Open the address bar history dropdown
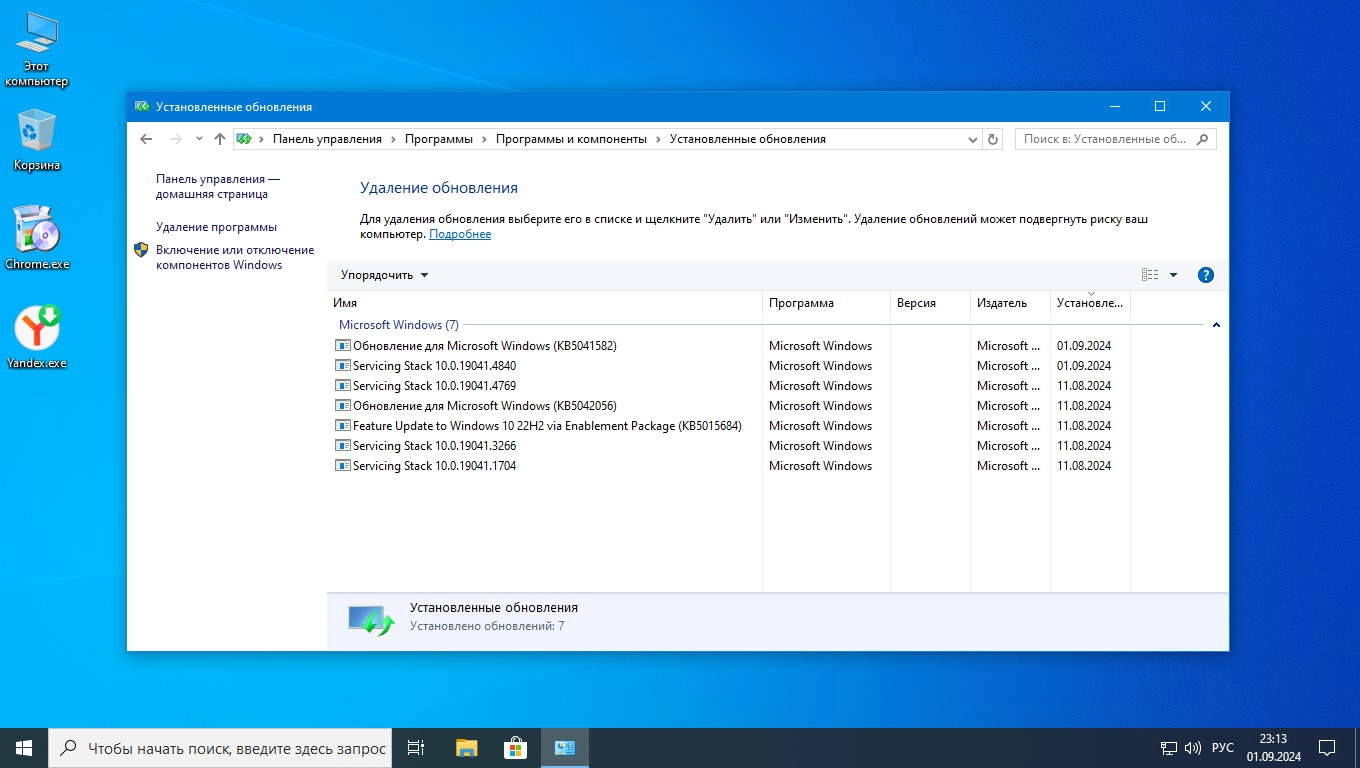Screen dimensions: 1360x768 [x=973, y=139]
